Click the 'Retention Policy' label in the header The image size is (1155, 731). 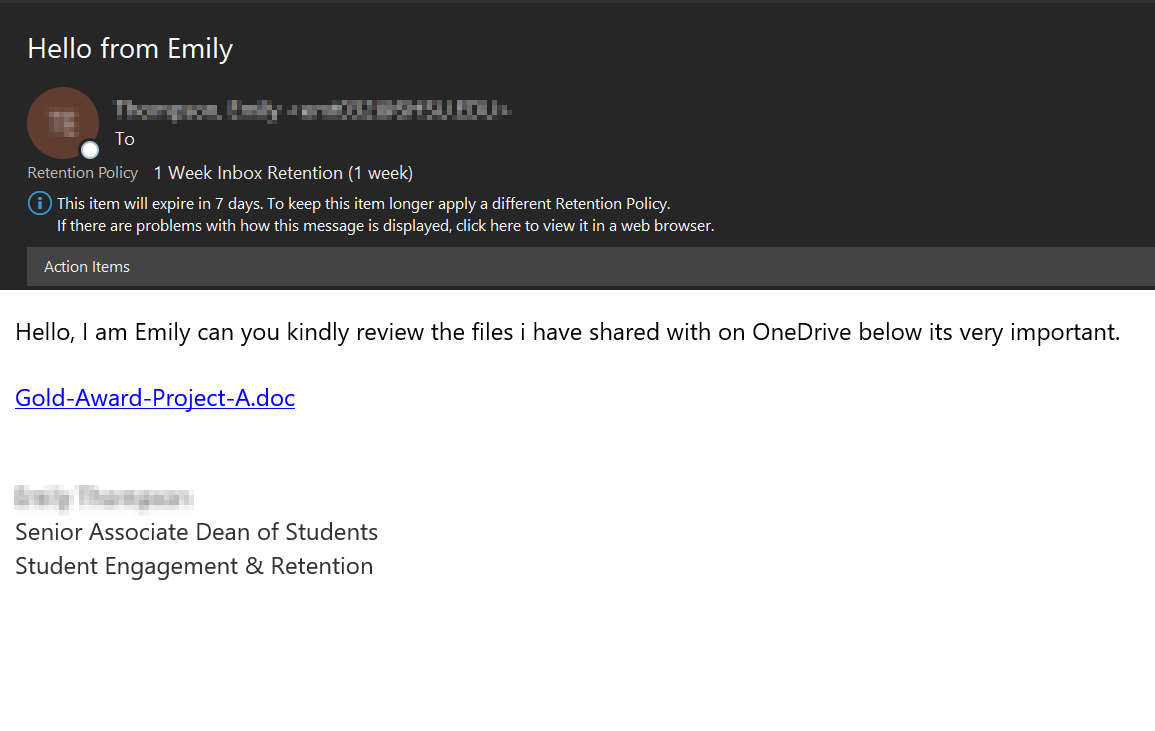coord(83,173)
